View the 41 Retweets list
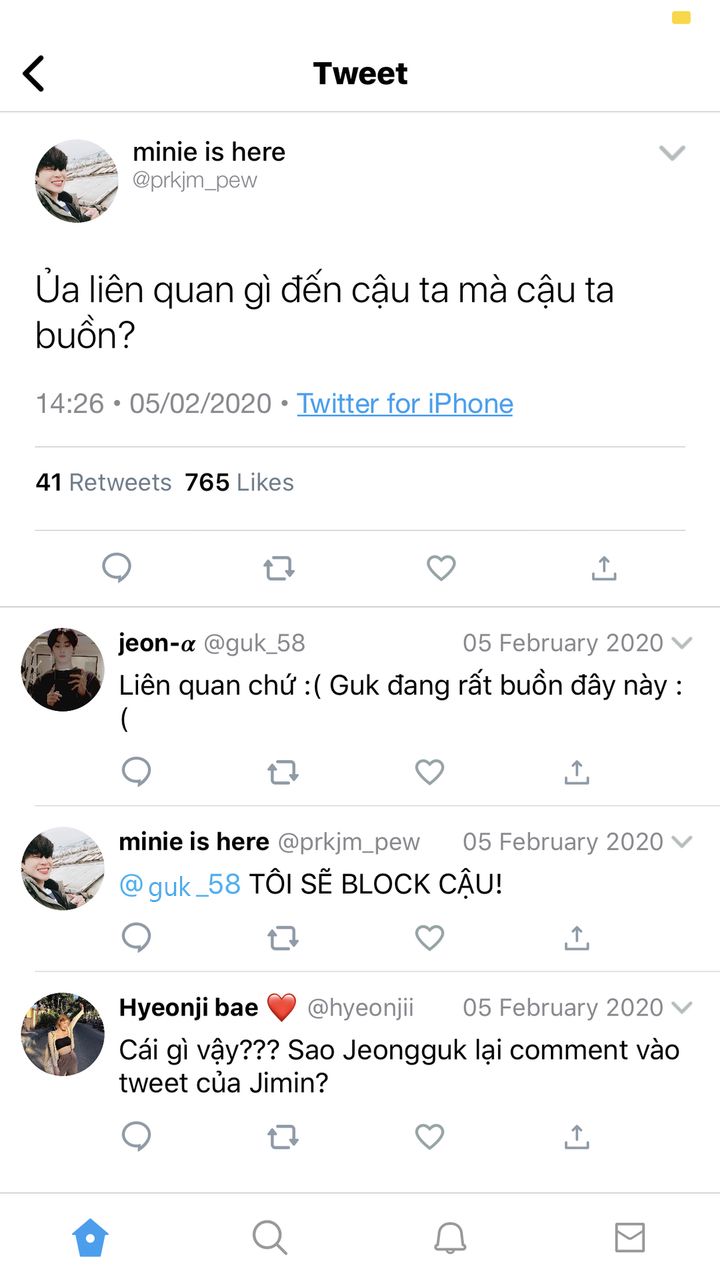Screen dimensions: 720x1280 [x=104, y=482]
